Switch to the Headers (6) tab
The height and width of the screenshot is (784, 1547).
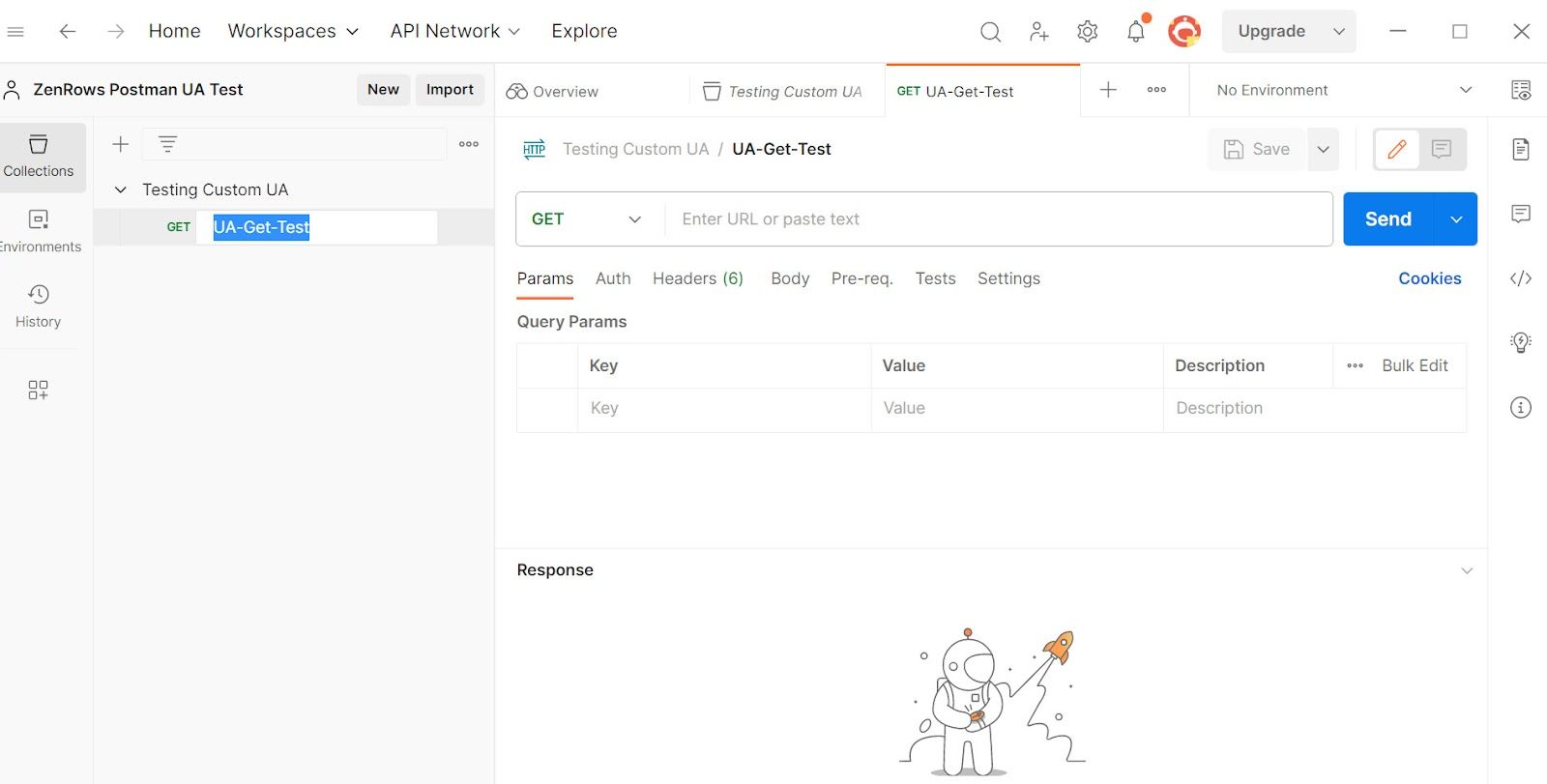[698, 278]
